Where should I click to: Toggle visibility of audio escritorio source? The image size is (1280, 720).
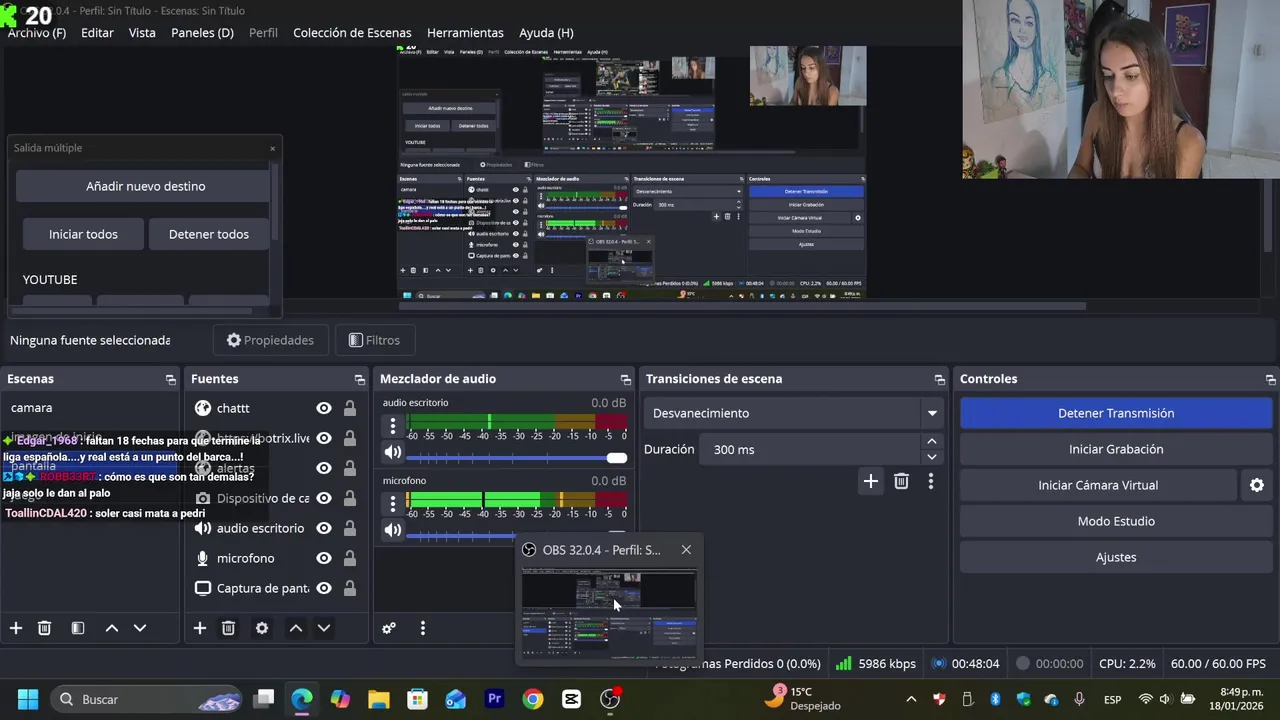[324, 528]
